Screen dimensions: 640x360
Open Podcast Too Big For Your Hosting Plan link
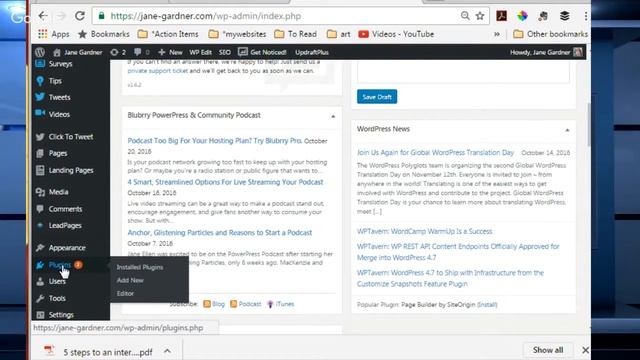215,140
